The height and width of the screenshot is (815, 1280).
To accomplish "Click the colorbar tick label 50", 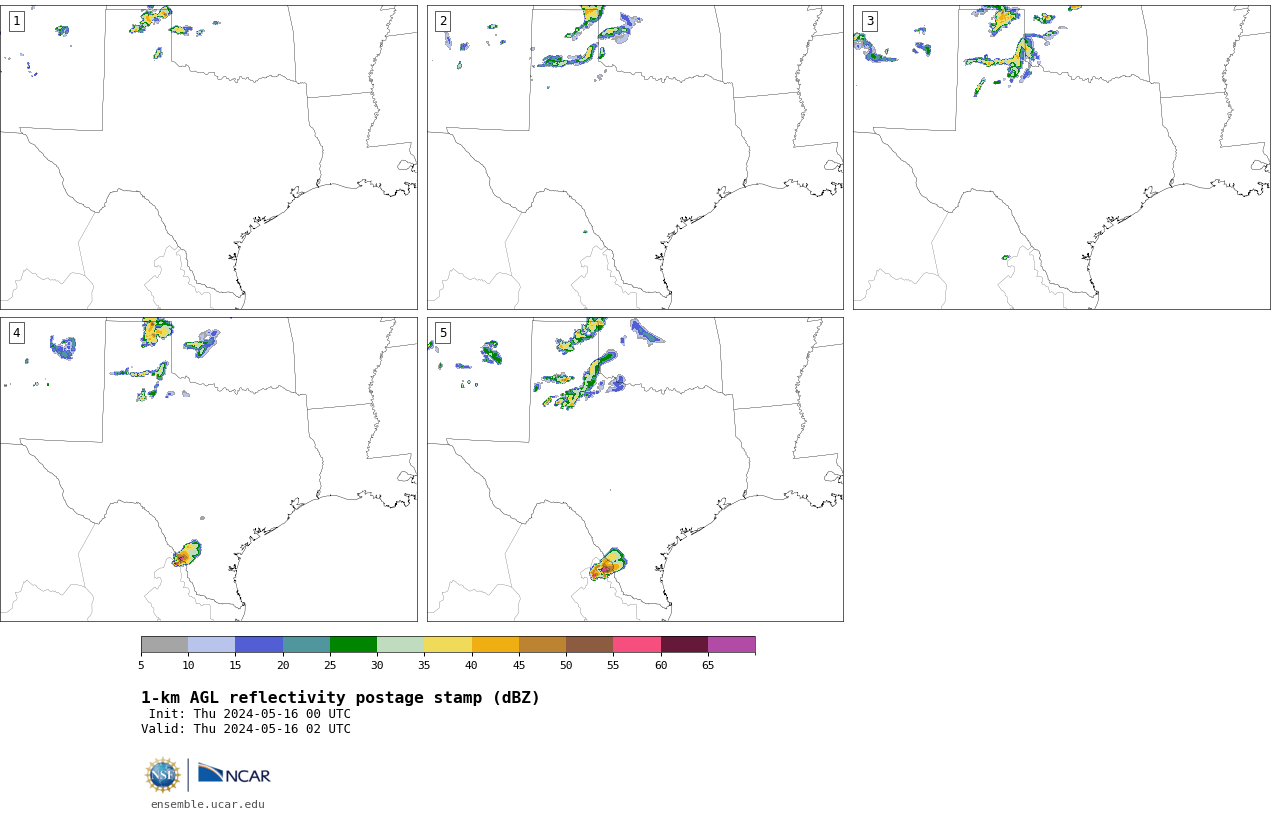I will pos(566,665).
